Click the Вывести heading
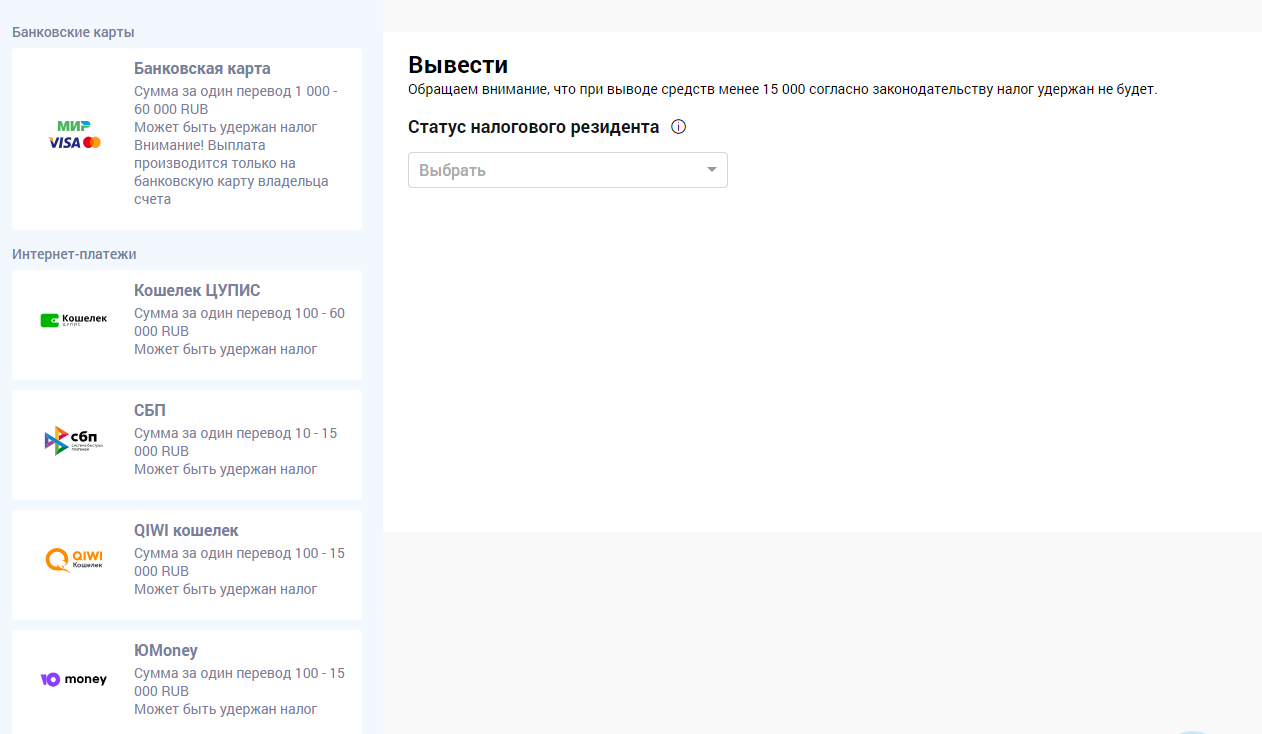 point(458,65)
